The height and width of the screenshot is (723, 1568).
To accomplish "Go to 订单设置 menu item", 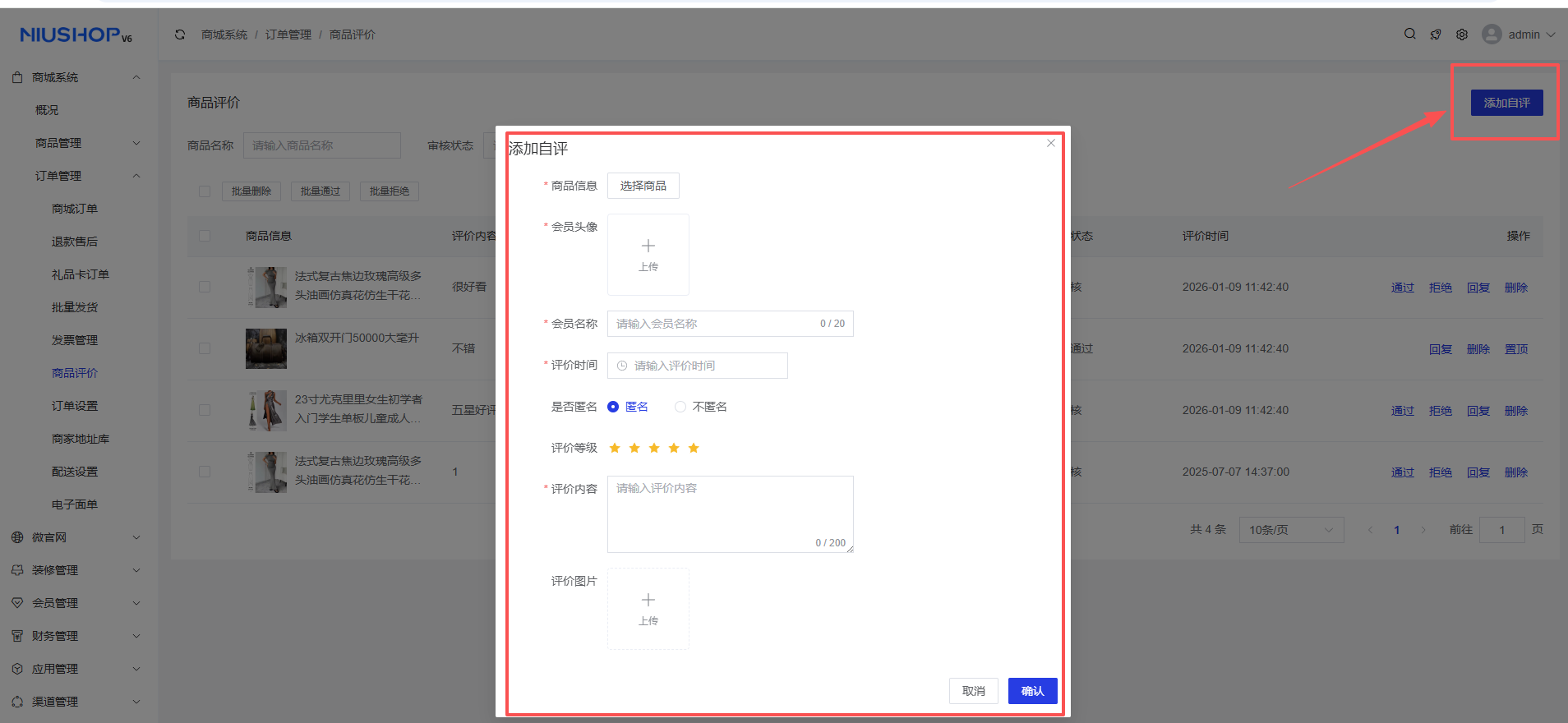I will pyautogui.click(x=75, y=406).
